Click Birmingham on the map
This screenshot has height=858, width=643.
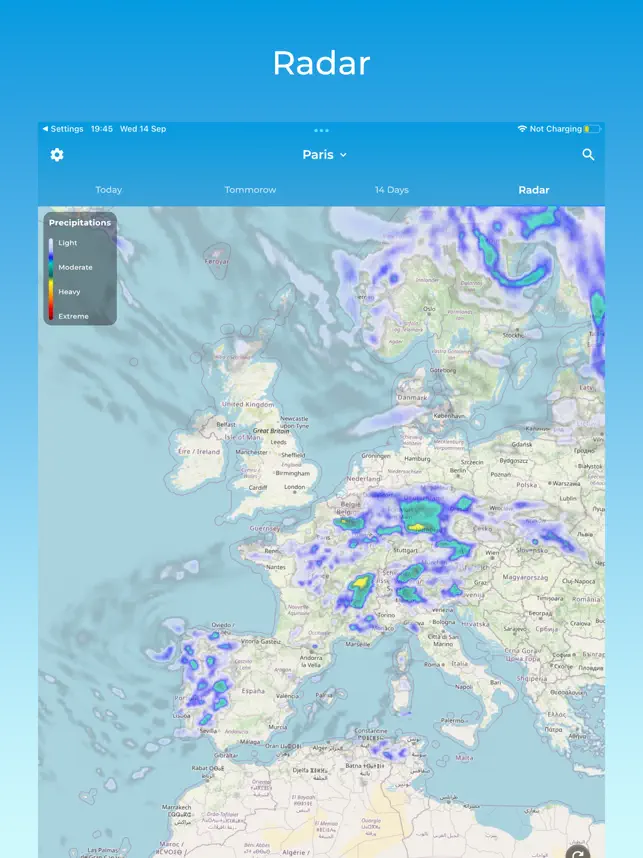click(x=292, y=473)
